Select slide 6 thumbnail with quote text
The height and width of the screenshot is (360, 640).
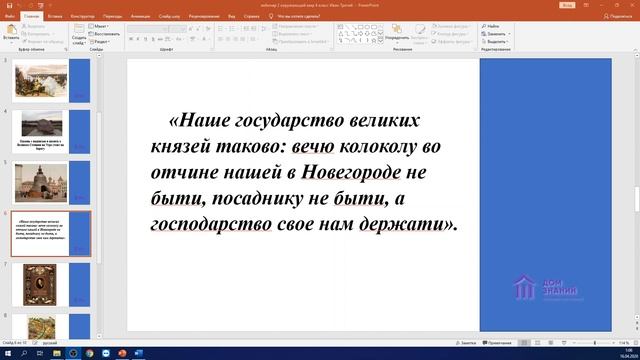pos(51,234)
